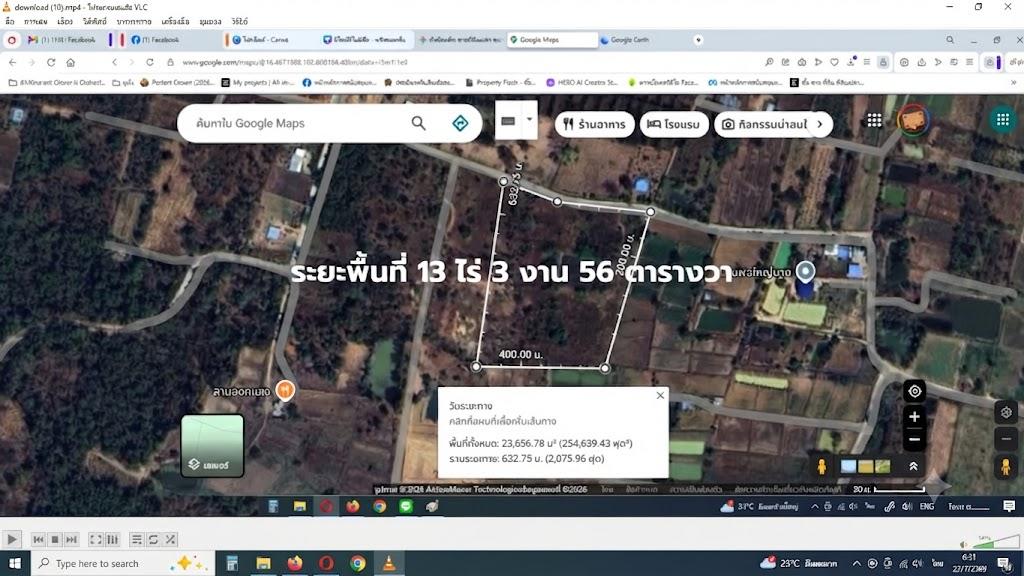Open directions via the blue diamond icon
The image size is (1024, 576).
coord(460,123)
